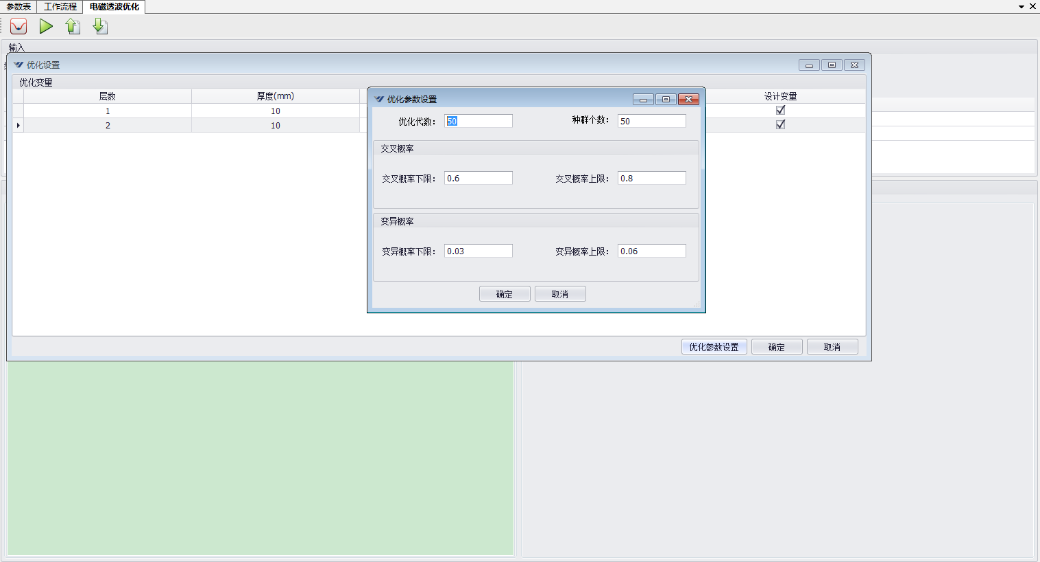Click the dropdown arrow at top-right of tab bar
The height and width of the screenshot is (562, 1040).
tap(1021, 6)
